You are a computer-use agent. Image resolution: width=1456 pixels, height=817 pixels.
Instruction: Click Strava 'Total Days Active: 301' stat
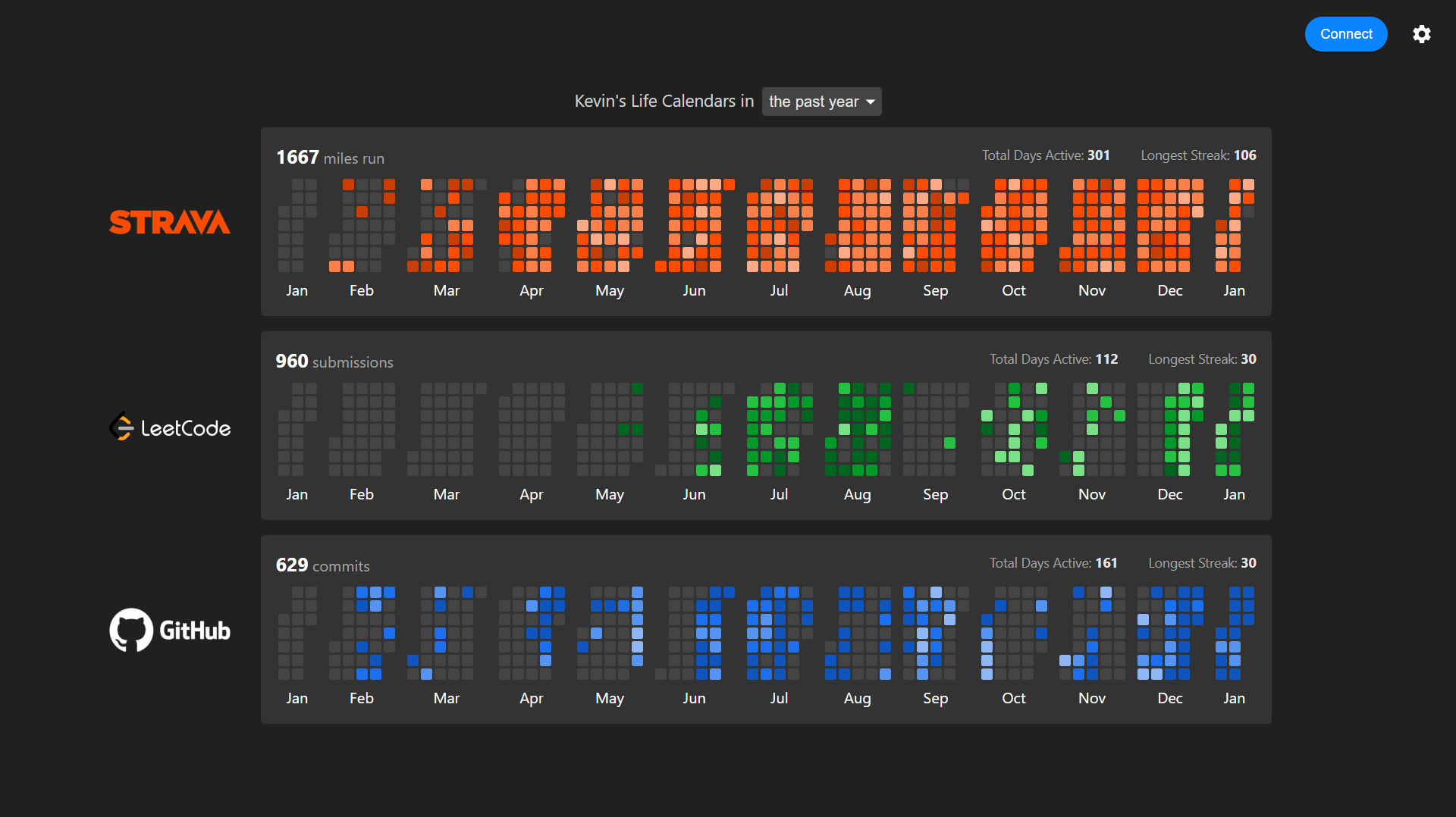[1046, 155]
